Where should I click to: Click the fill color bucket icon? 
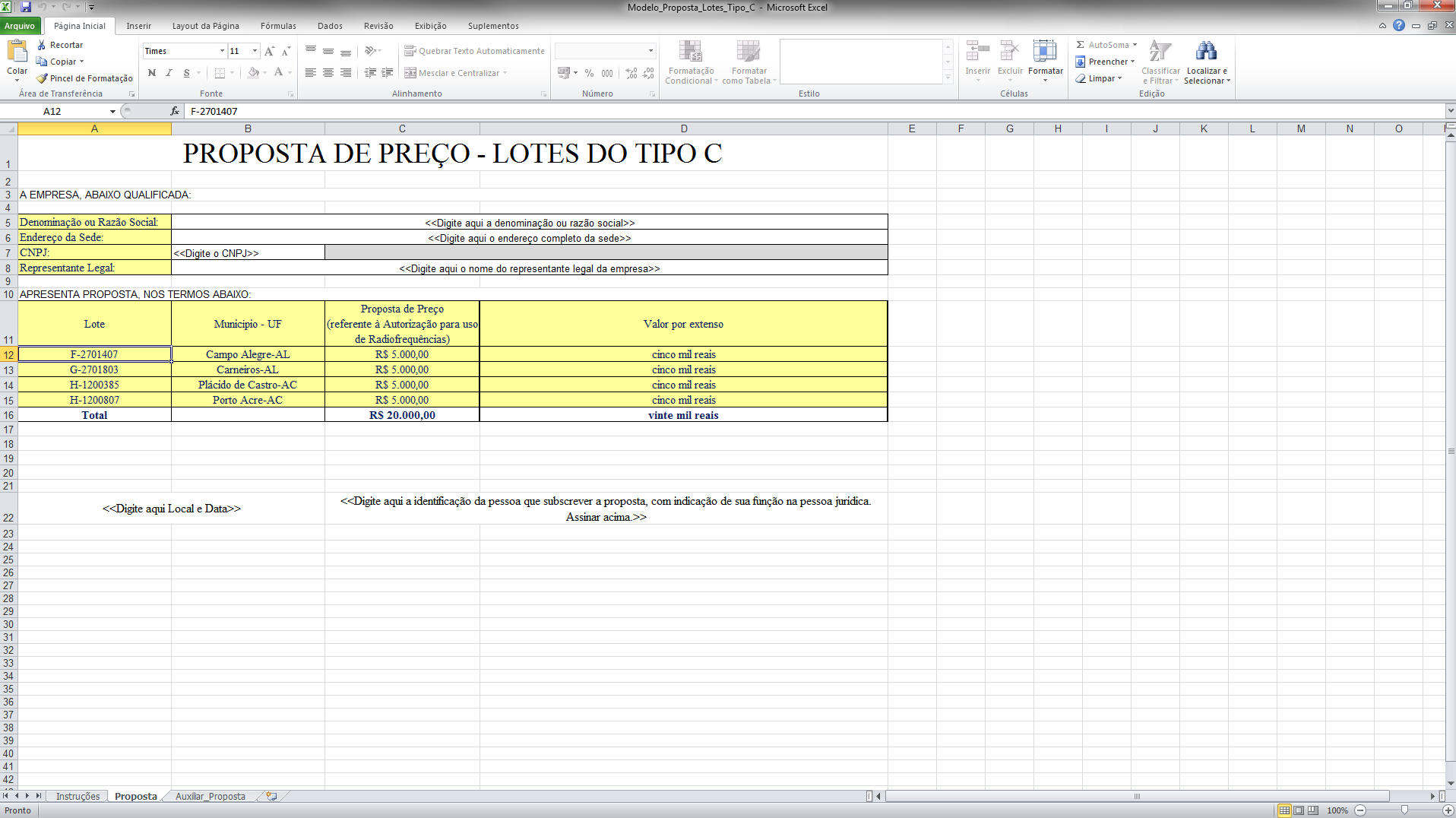254,73
